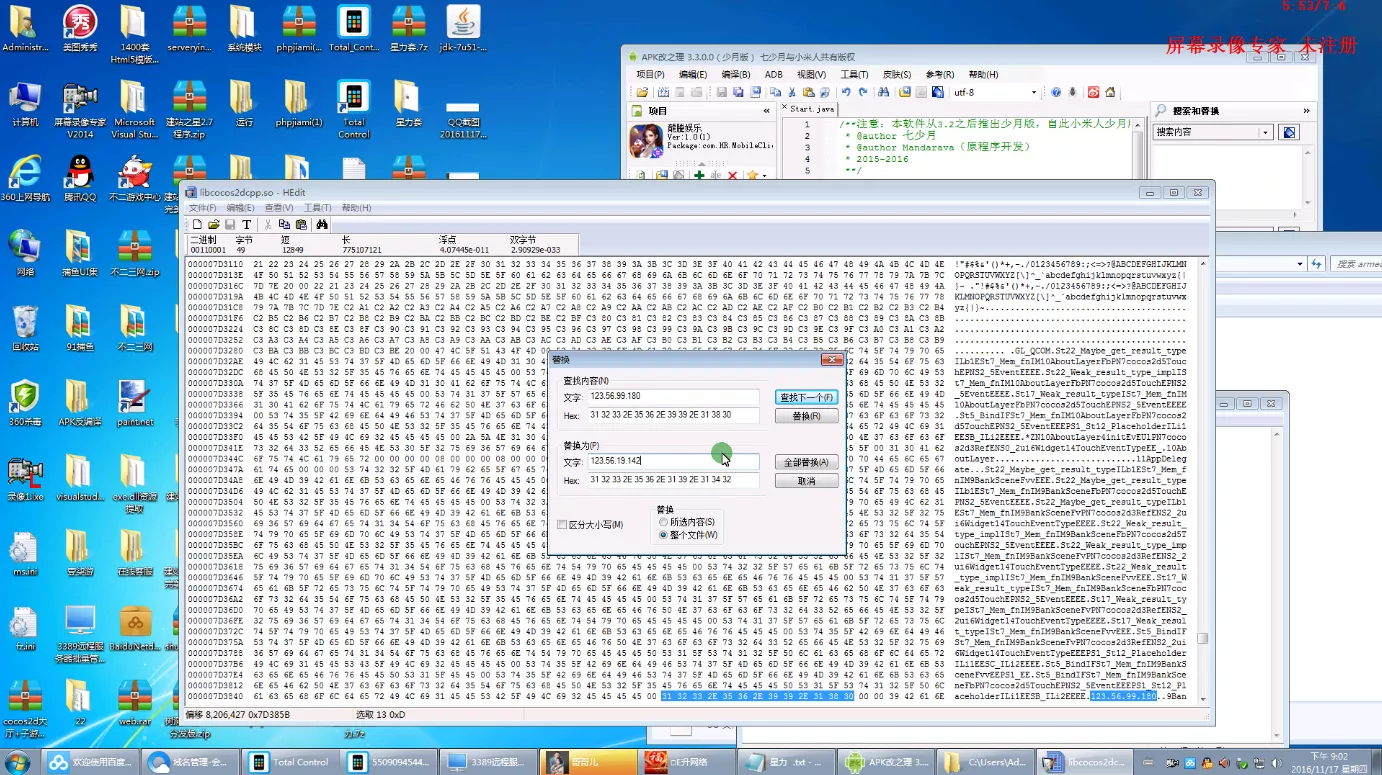Select the 所选内容 radio button

click(x=663, y=522)
